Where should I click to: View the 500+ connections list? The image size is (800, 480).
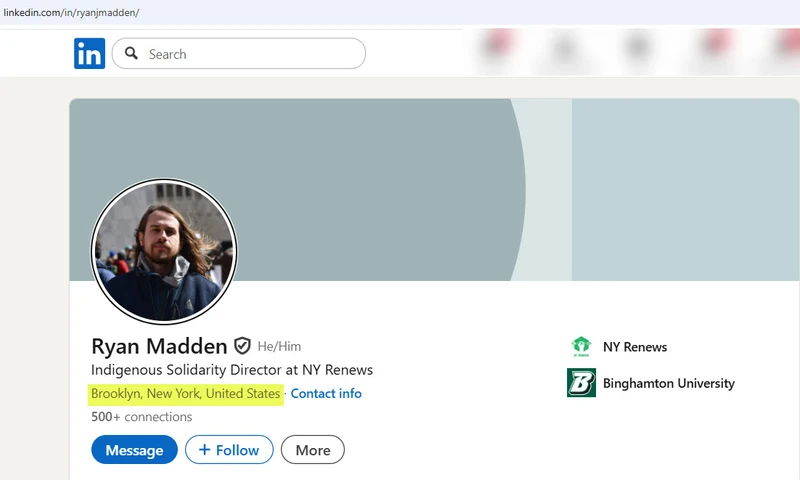pyautogui.click(x=141, y=416)
